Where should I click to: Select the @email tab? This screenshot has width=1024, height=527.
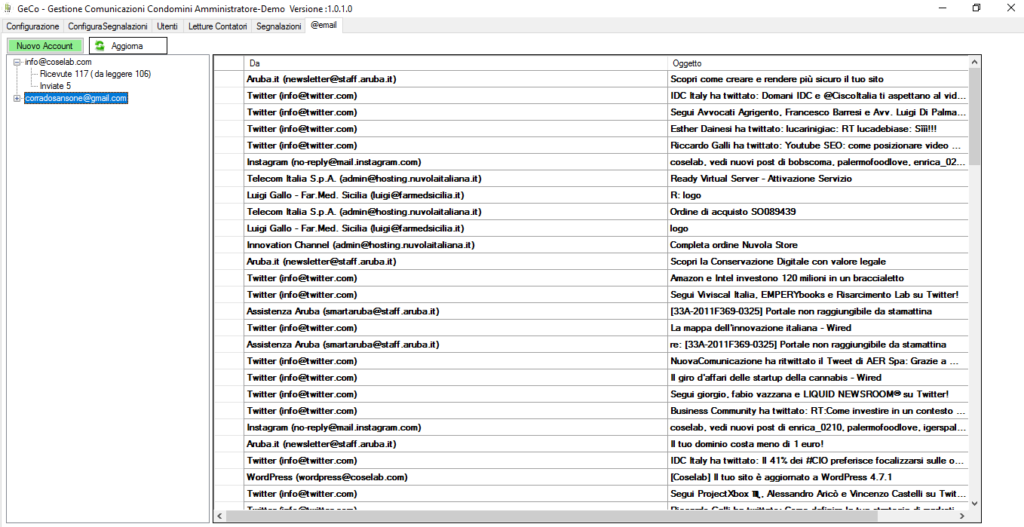[324, 25]
